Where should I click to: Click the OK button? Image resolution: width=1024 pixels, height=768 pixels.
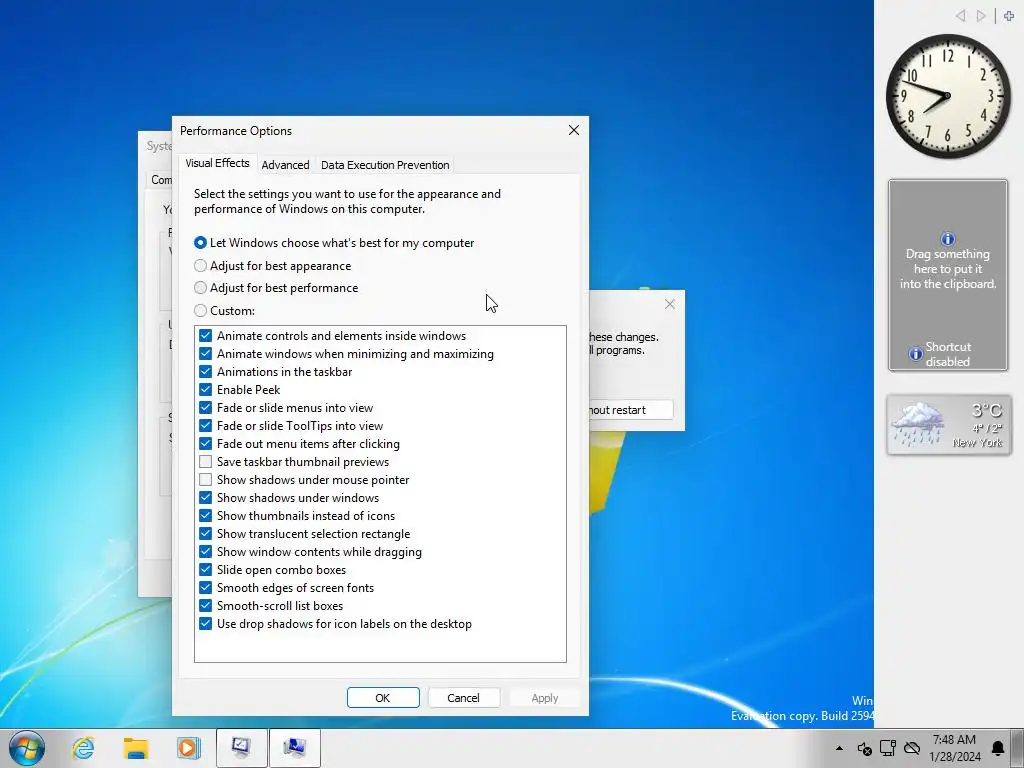click(383, 697)
